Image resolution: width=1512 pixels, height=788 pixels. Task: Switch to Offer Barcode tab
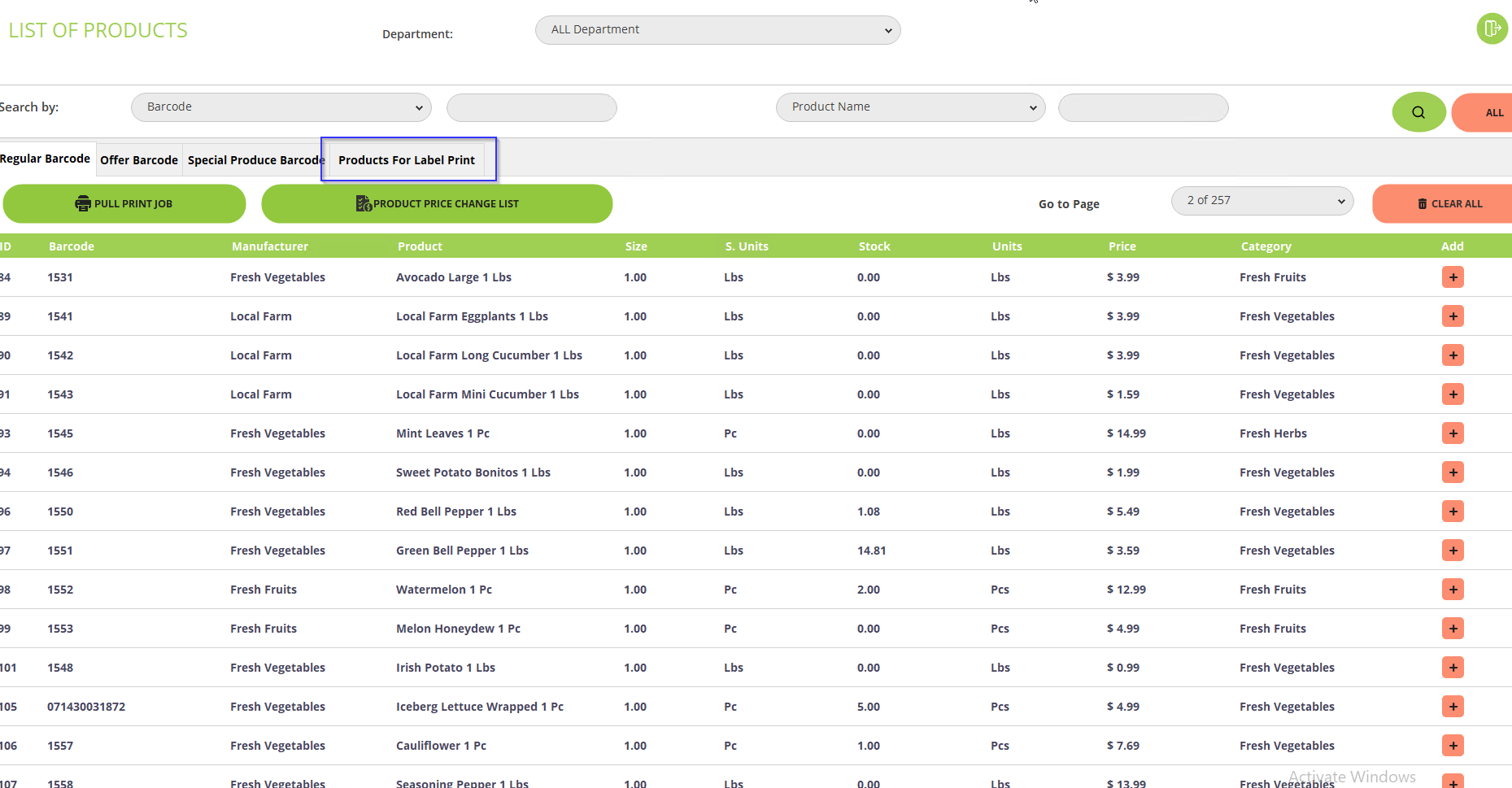point(139,160)
